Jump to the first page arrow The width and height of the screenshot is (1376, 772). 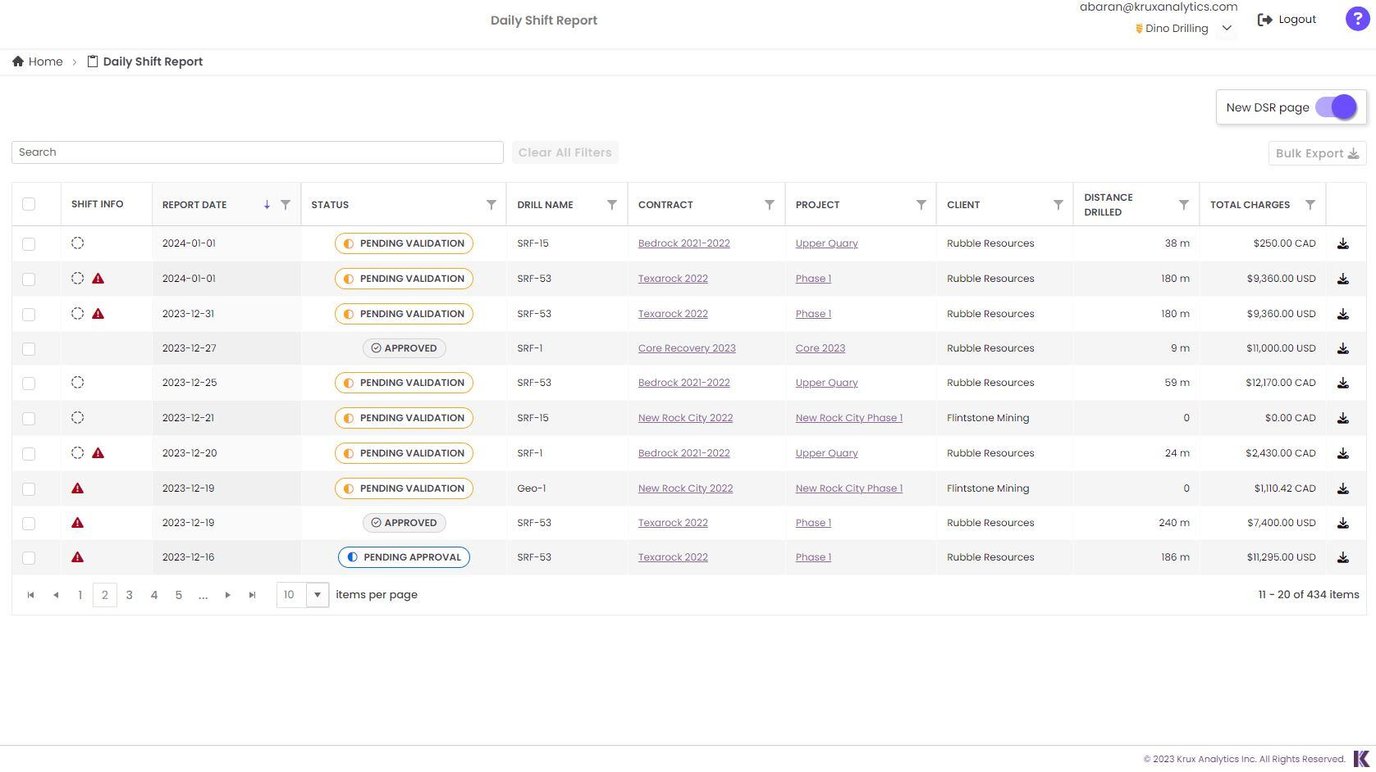[31, 595]
